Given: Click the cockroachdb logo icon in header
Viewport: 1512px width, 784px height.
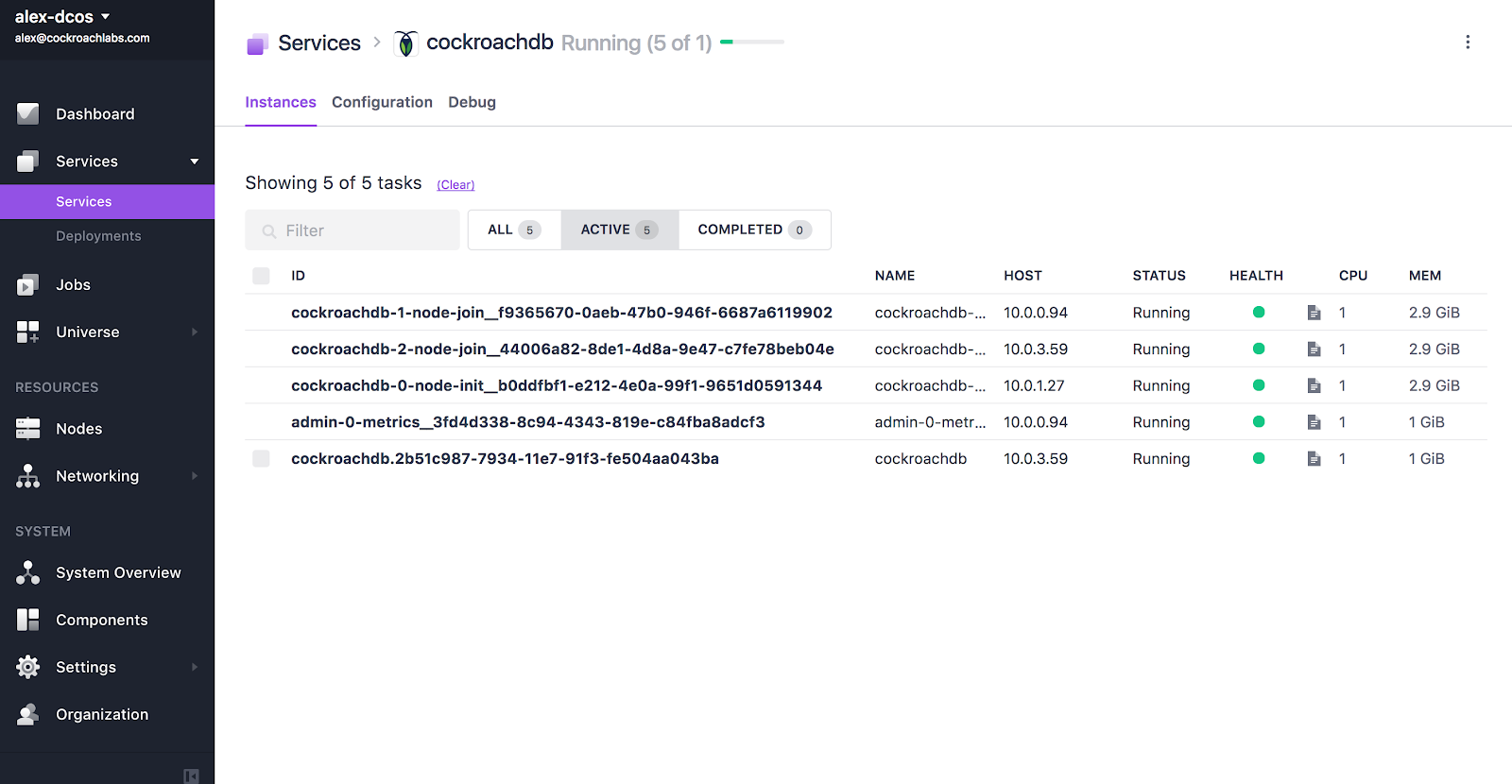Looking at the screenshot, I should click(x=405, y=43).
